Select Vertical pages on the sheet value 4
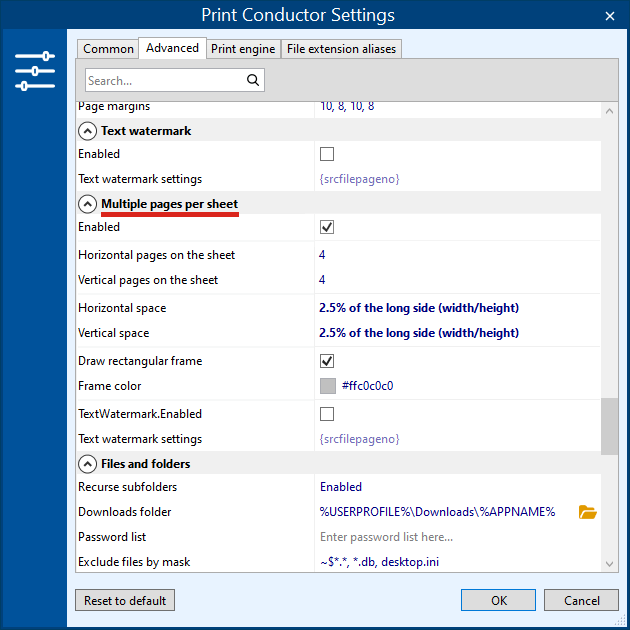Image resolution: width=630 pixels, height=630 pixels. (322, 280)
